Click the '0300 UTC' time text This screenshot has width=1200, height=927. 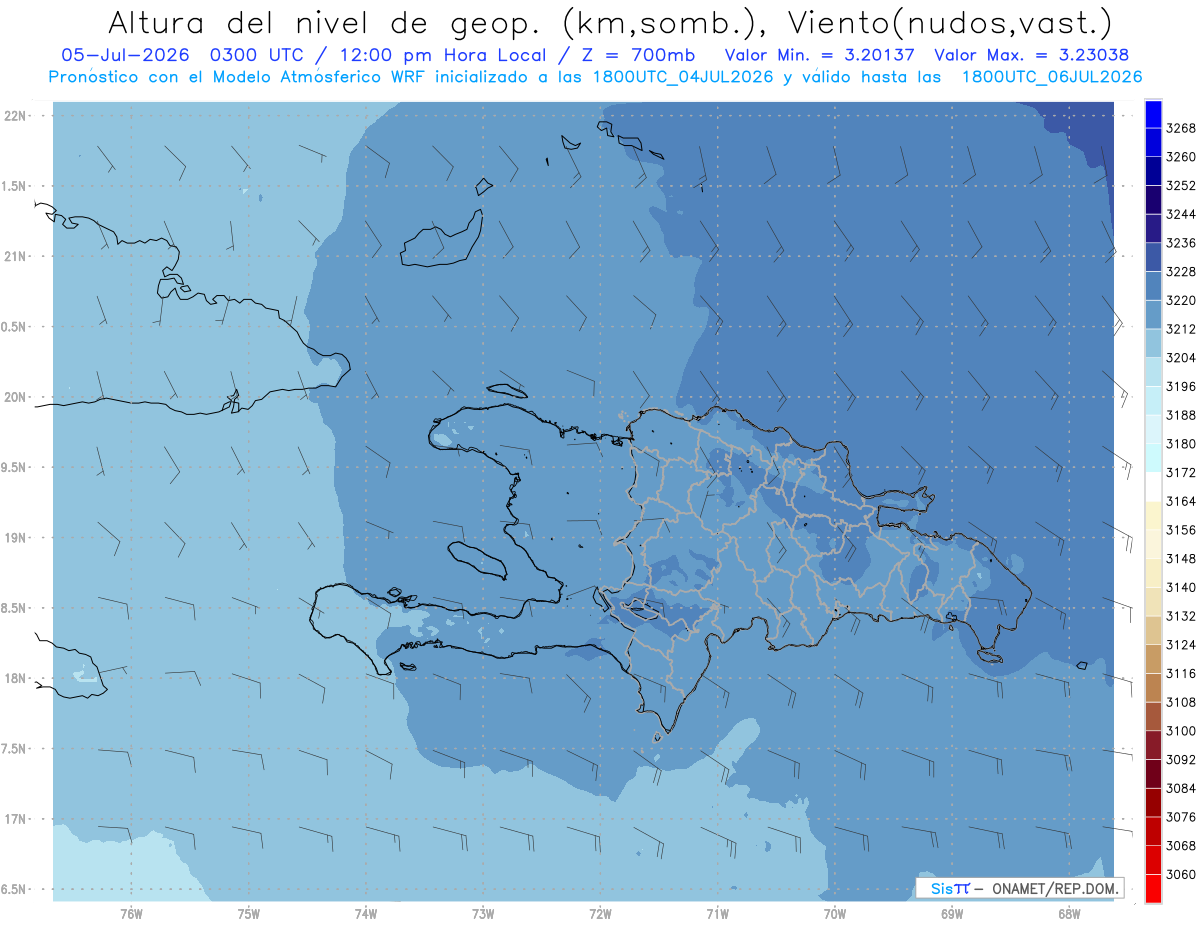point(257,55)
